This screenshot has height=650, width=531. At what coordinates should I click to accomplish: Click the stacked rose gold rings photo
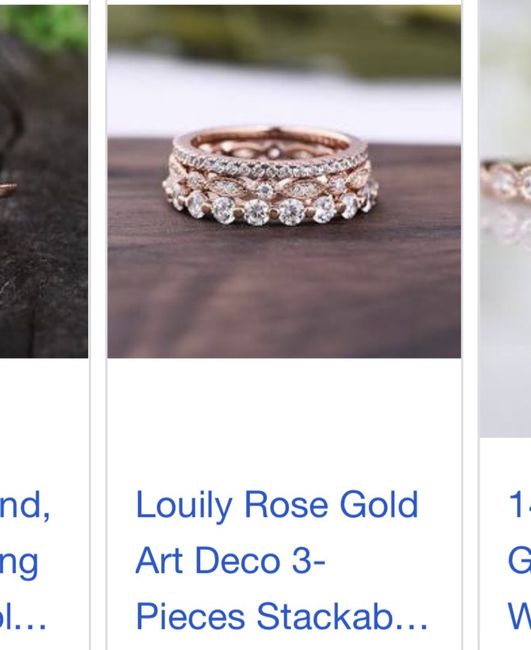284,182
